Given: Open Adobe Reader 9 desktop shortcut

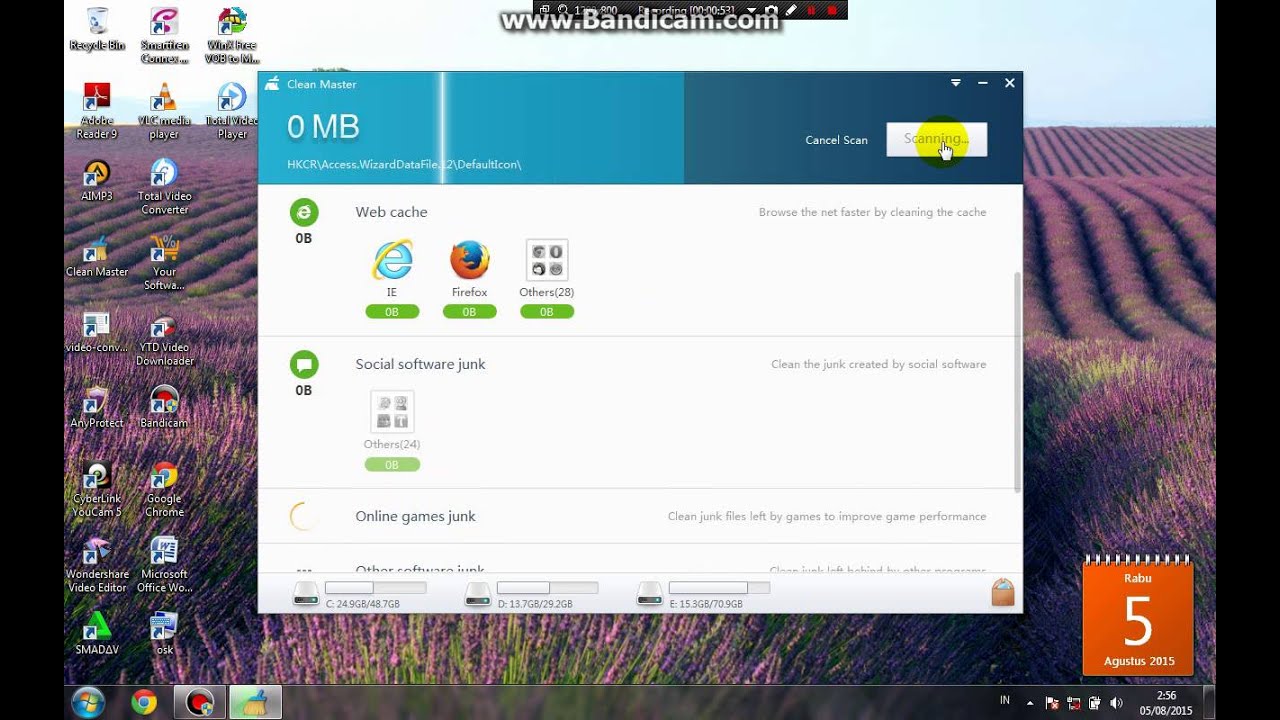Looking at the screenshot, I should coord(97,110).
